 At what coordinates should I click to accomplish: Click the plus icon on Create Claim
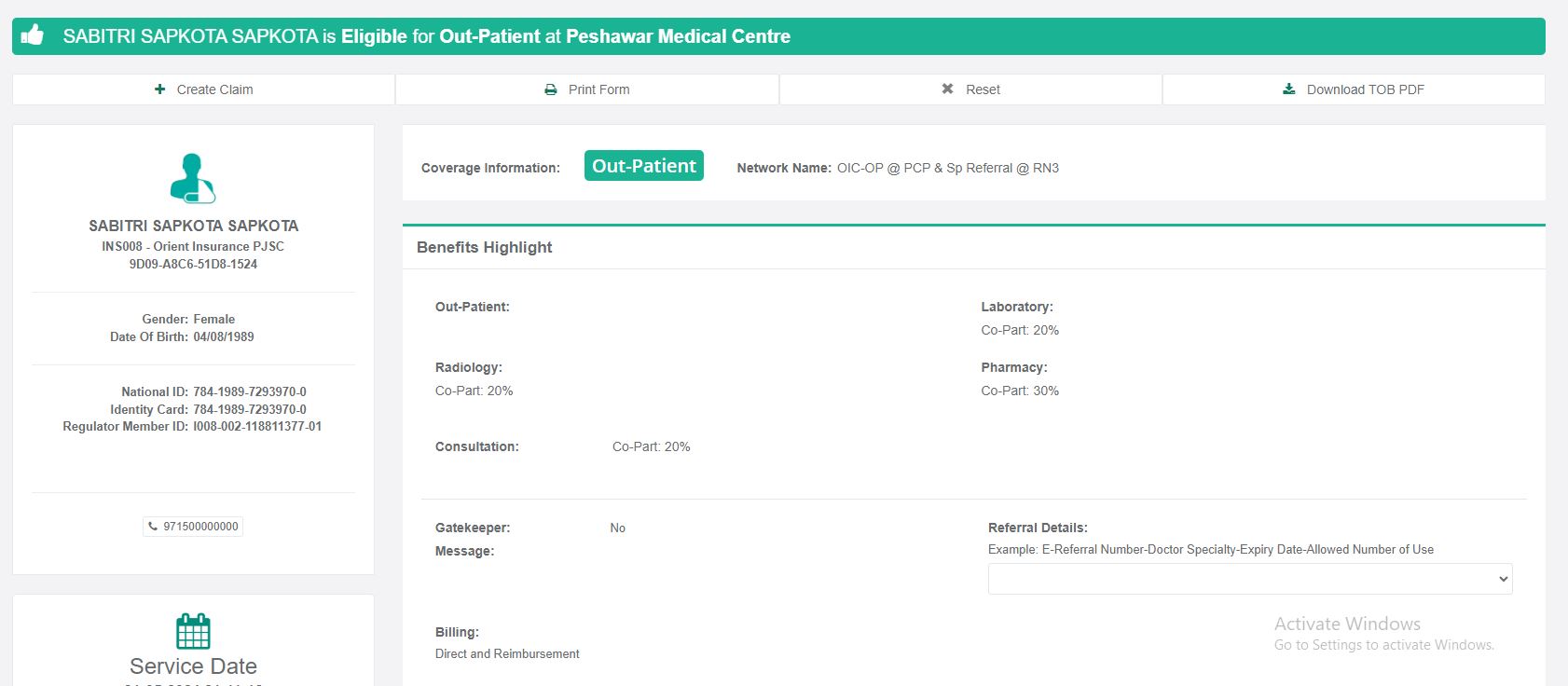click(160, 89)
